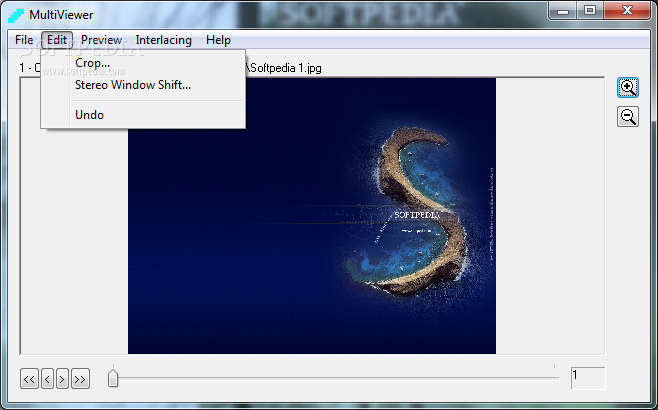
Task: Click the image position slider handle
Action: tap(113, 378)
